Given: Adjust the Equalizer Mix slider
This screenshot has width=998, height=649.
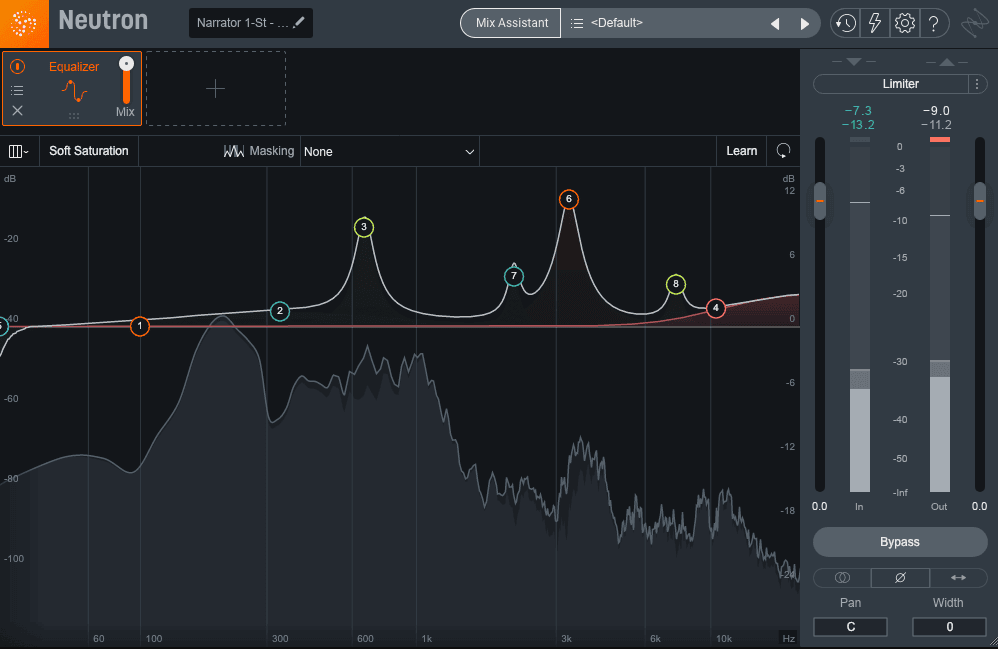Looking at the screenshot, I should pyautogui.click(x=127, y=80).
